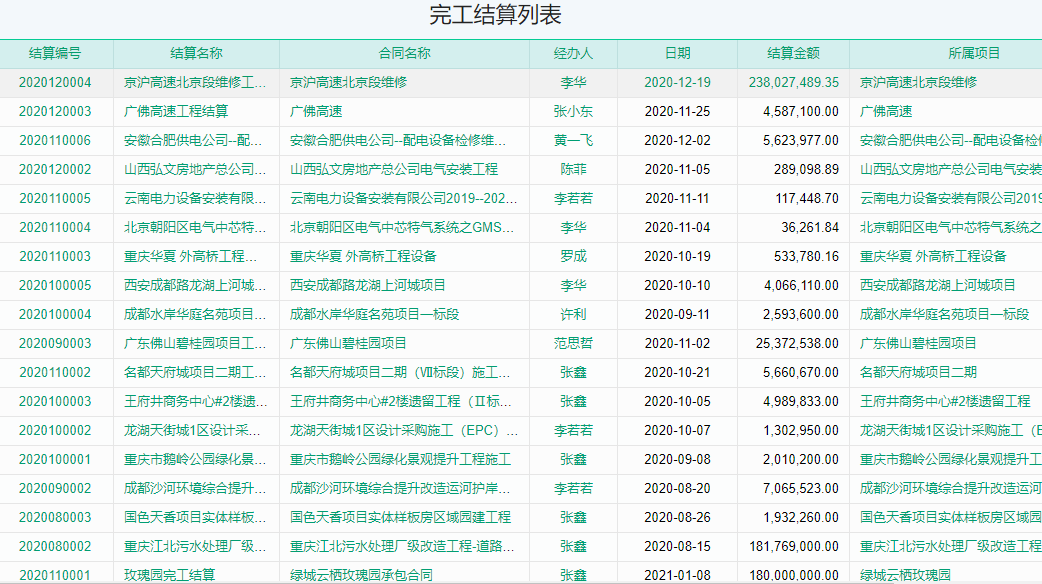Screen dimensions: 1042x584
Task: Open settlement number 2020100003
Action: (55, 402)
